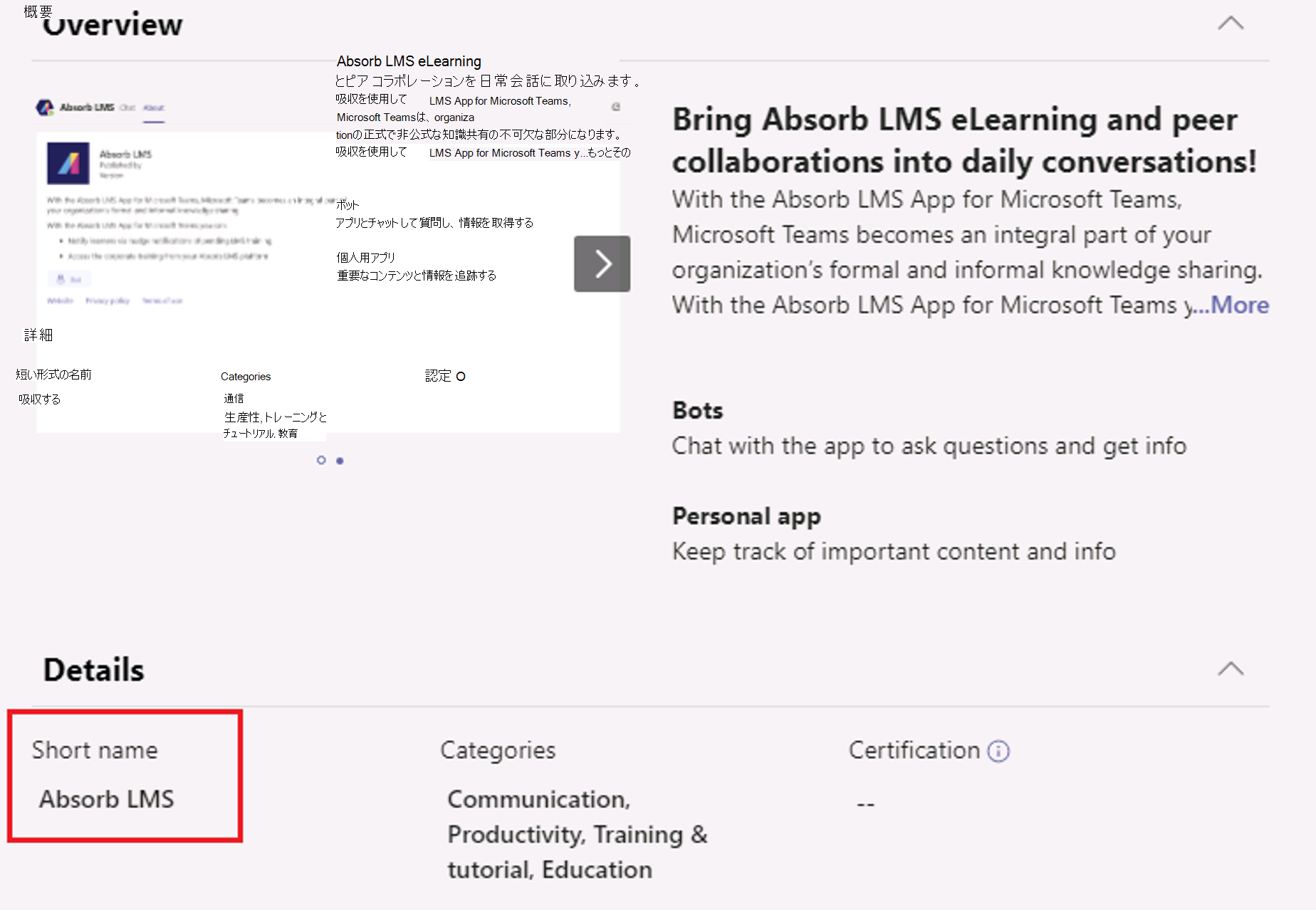Click the Overview section heading
The image size is (1316, 910).
(113, 25)
